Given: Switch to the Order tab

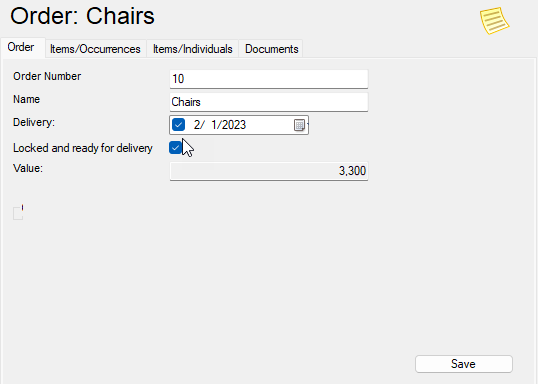Looking at the screenshot, I should tap(21, 47).
